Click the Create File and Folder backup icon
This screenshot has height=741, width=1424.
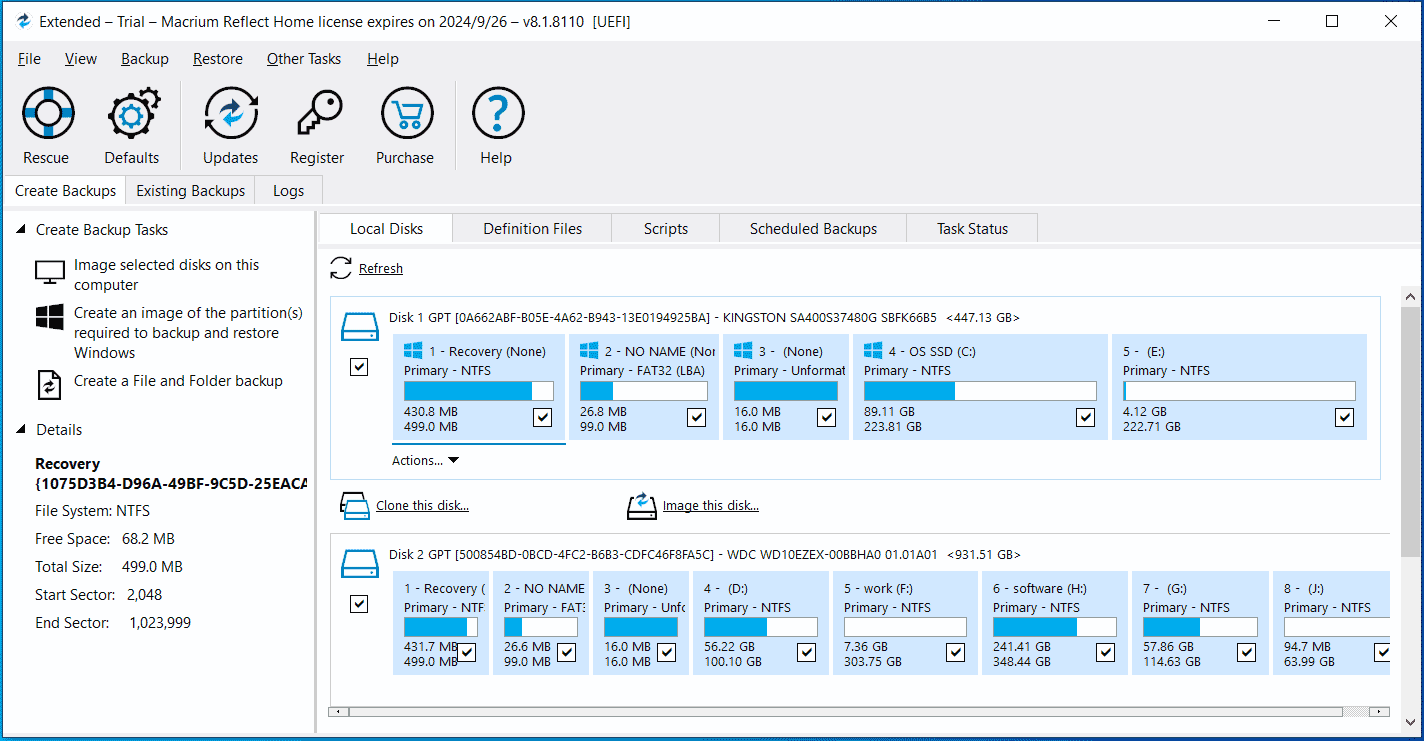49,383
